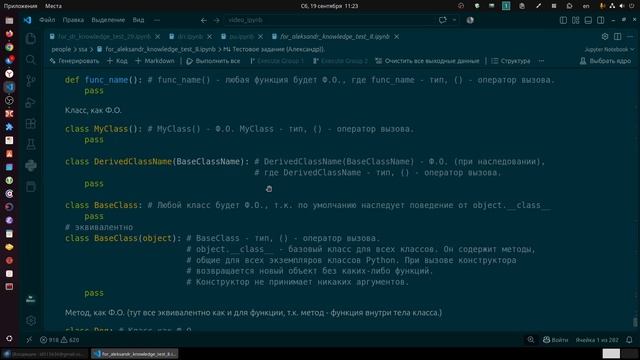Image resolution: width=640 pixels, height=360 pixels.
Task: Add a code cell with Код
Action: [117, 61]
